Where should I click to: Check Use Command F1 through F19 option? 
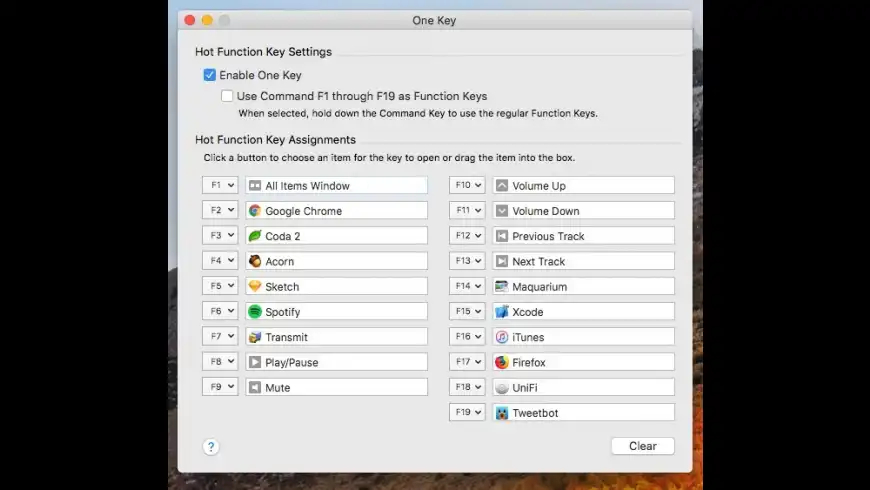(x=227, y=96)
